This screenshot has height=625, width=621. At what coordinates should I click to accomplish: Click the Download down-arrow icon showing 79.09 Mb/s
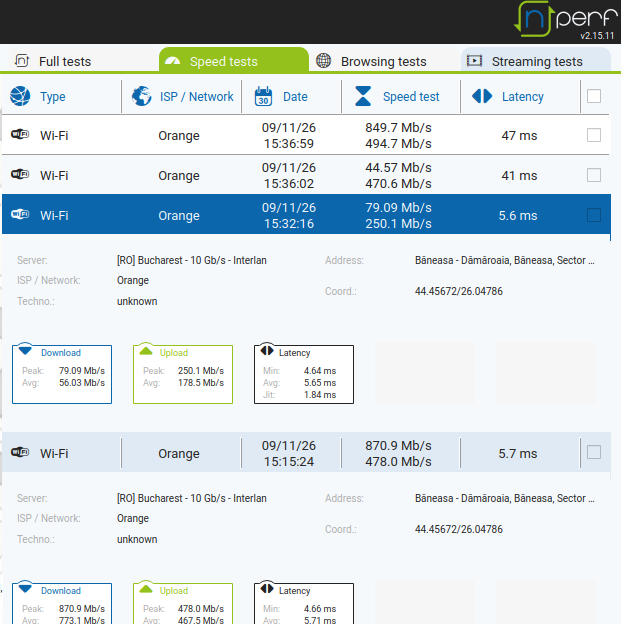(25, 350)
